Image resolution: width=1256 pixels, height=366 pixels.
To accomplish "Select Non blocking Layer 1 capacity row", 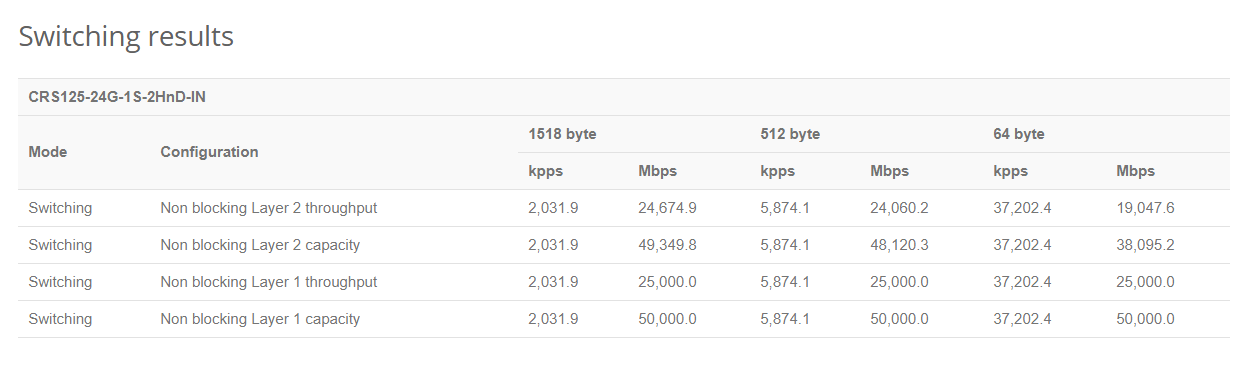I will 624,319.
